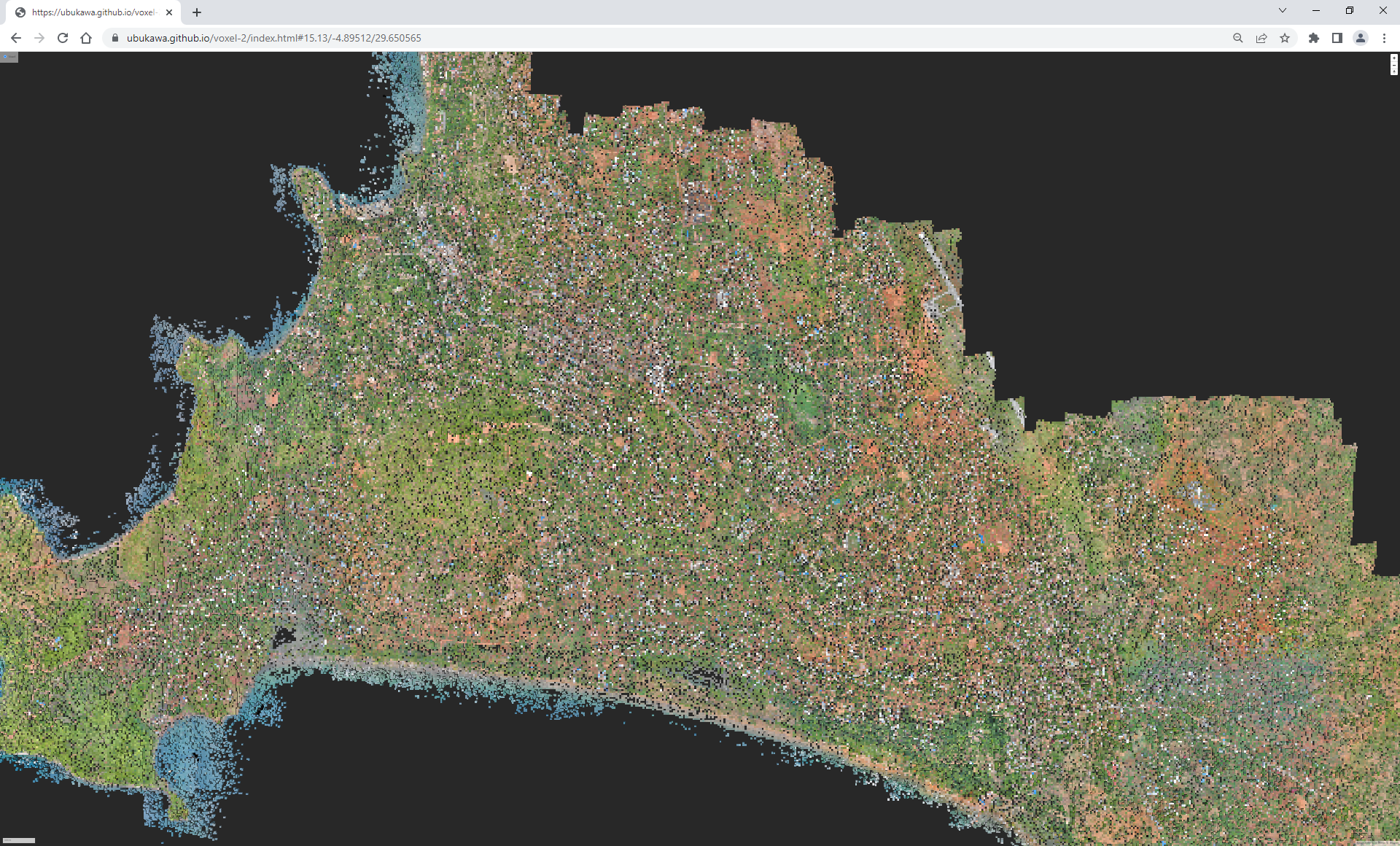This screenshot has width=1400, height=846.
Task: Open the profile avatar menu
Action: pyautogui.click(x=1360, y=38)
